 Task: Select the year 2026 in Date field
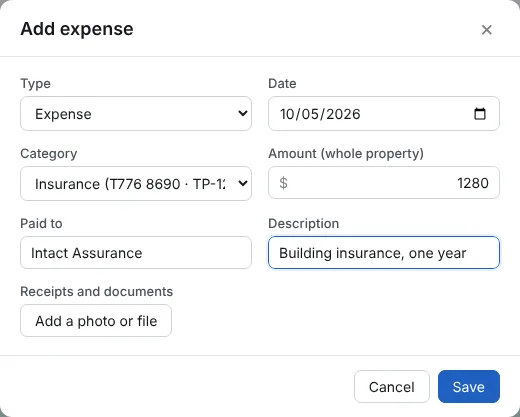coord(343,114)
